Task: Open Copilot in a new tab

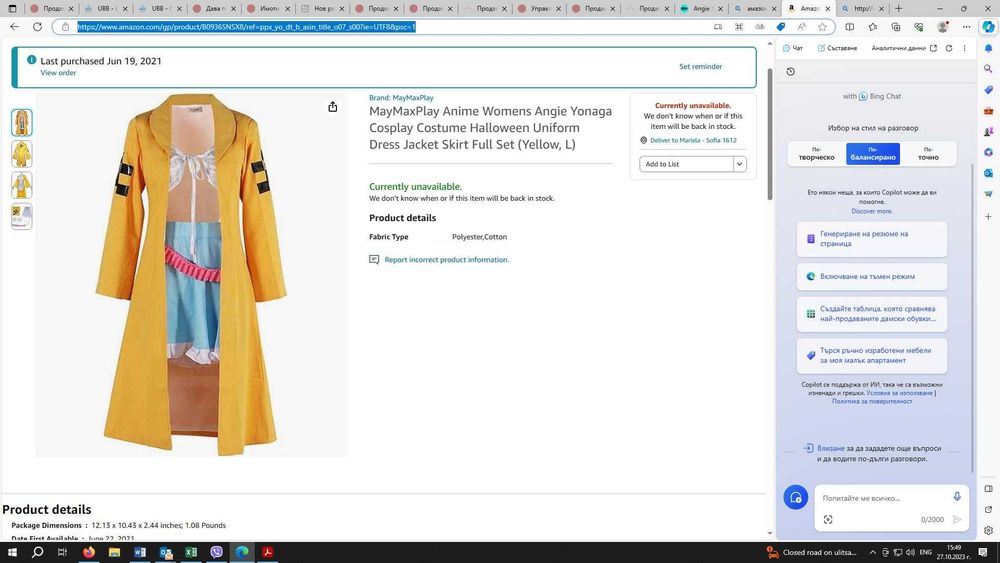Action: tap(934, 48)
